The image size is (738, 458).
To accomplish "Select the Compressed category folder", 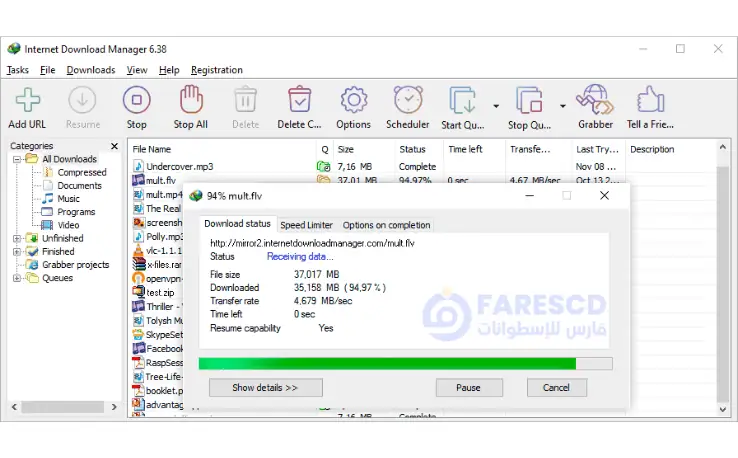I will point(81,173).
